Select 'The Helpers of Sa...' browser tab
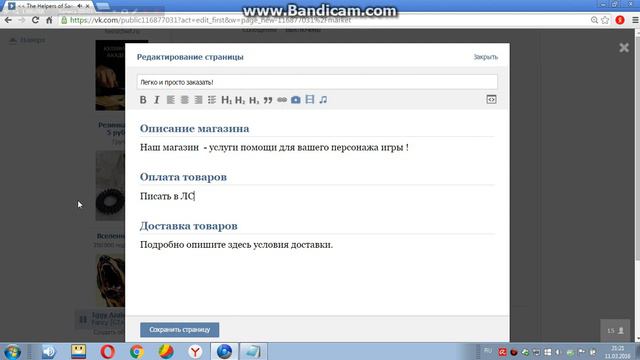Image resolution: width=640 pixels, height=360 pixels. click(48, 6)
